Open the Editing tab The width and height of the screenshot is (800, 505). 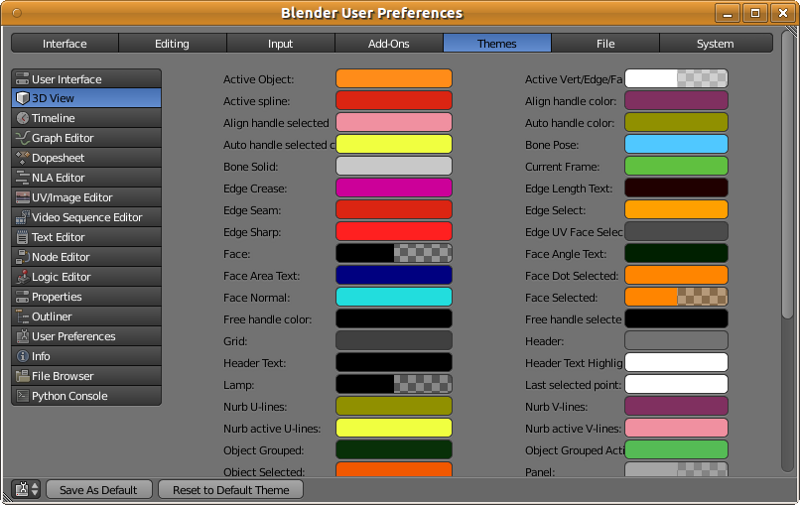[172, 43]
